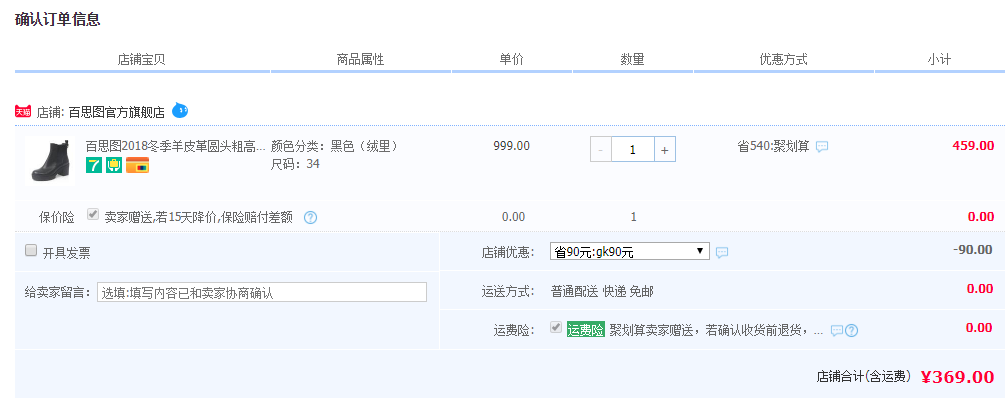Click 店铺合计(含运费) label
The height and width of the screenshot is (398, 1006).
point(864,376)
